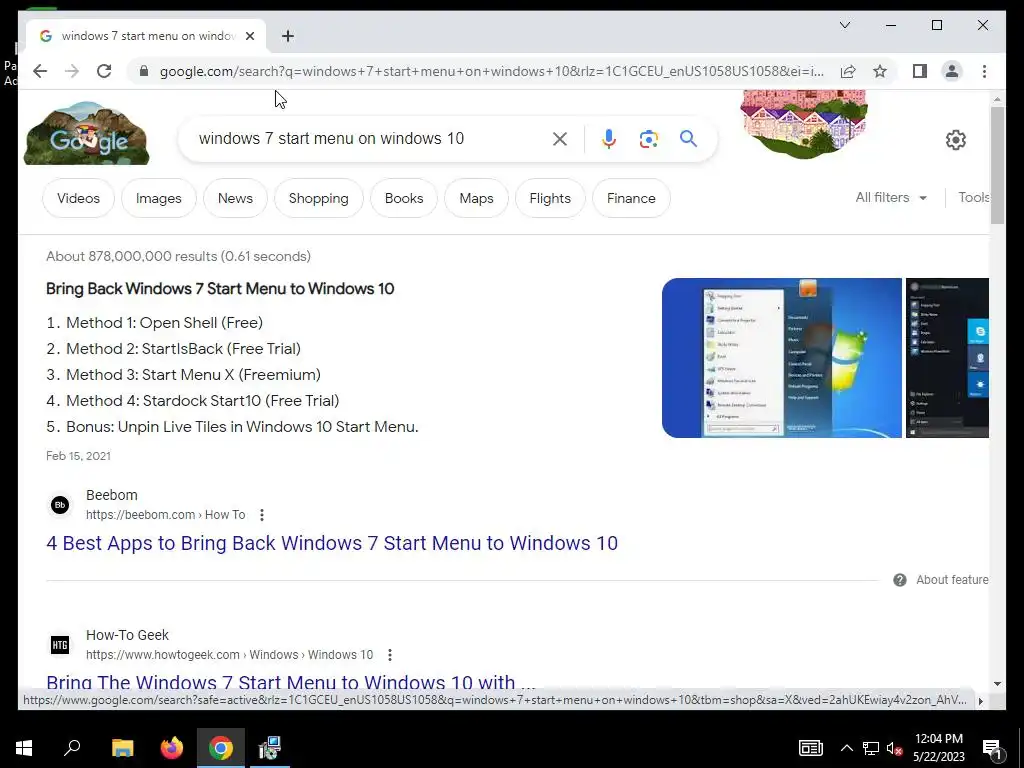This screenshot has width=1024, height=768.
Task: Click How-To Geek HTG favicon
Action: 60,645
